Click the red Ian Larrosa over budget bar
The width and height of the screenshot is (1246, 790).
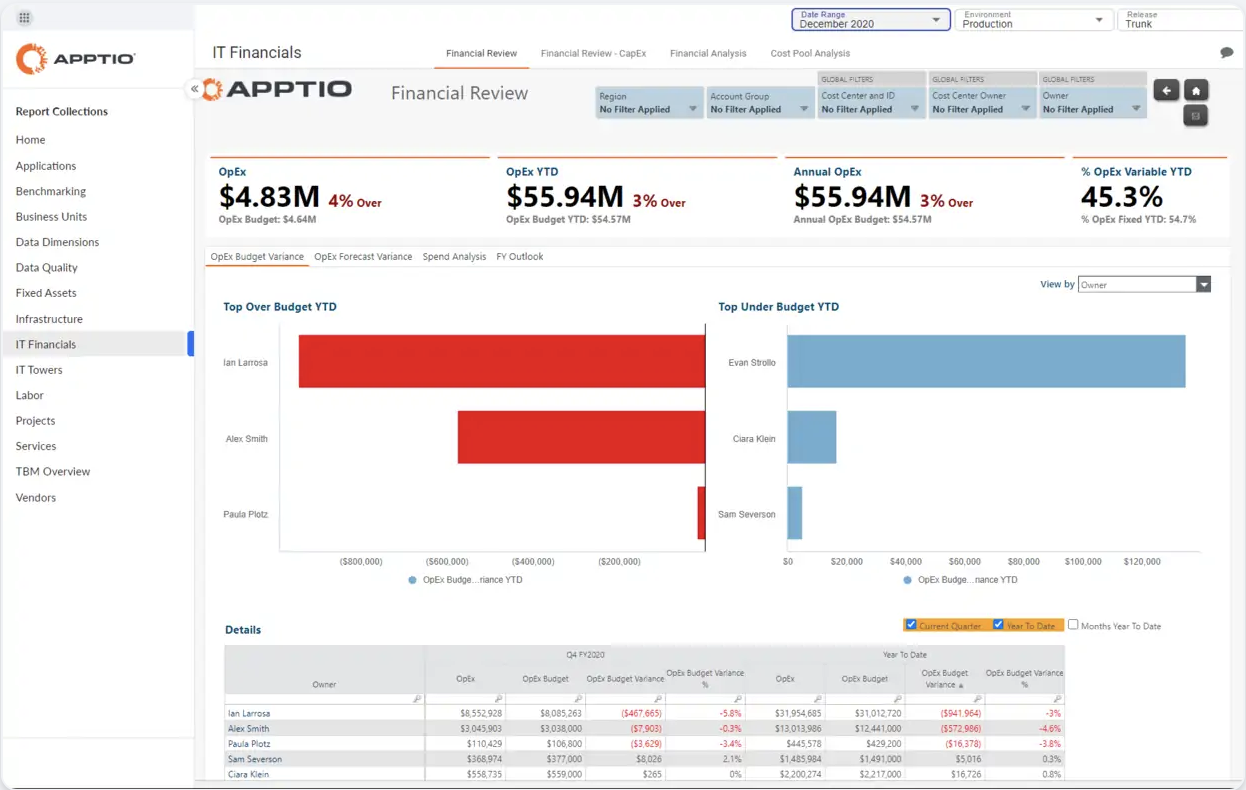pyautogui.click(x=501, y=362)
